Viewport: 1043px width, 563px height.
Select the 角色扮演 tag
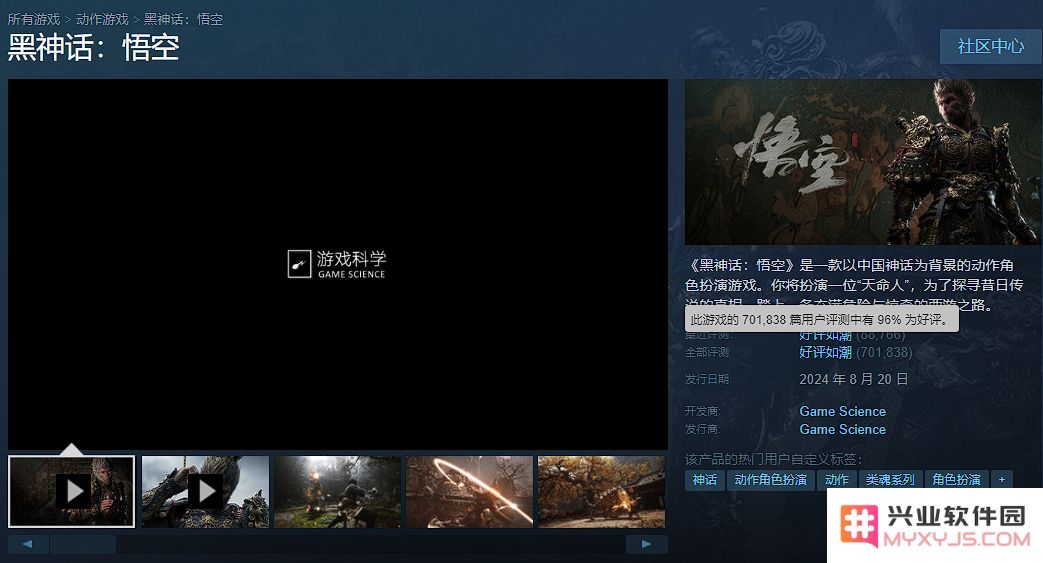[x=956, y=480]
